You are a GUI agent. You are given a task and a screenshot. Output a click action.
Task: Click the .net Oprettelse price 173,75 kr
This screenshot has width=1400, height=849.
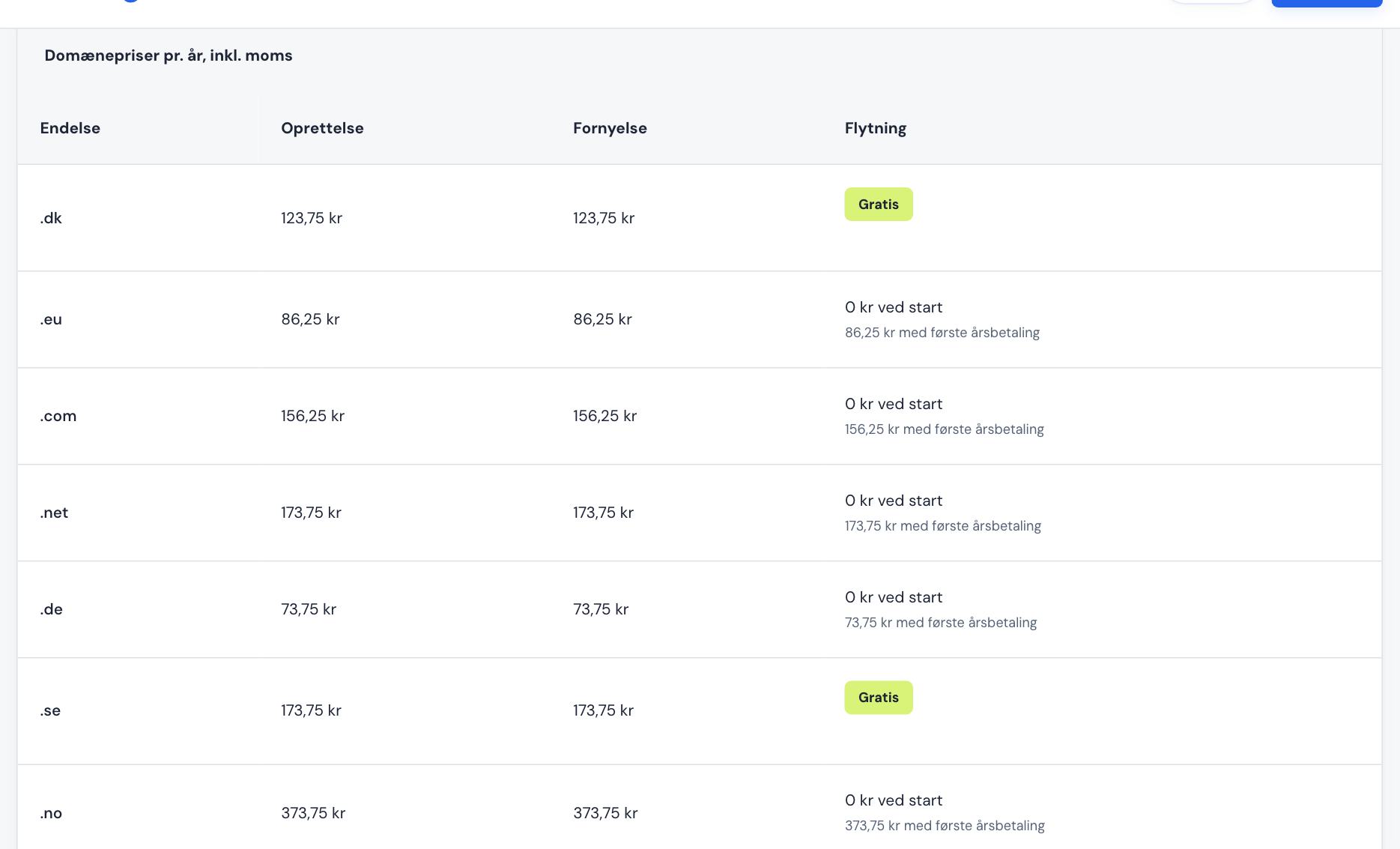tap(311, 513)
